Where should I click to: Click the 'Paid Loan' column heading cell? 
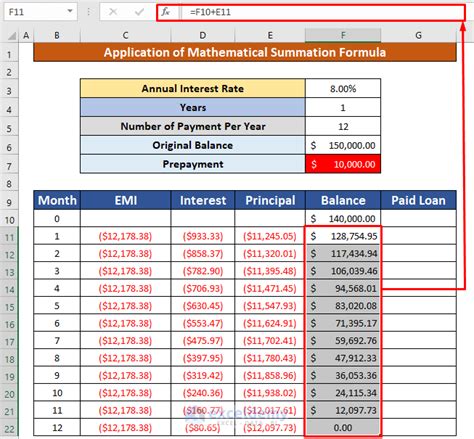coord(419,200)
